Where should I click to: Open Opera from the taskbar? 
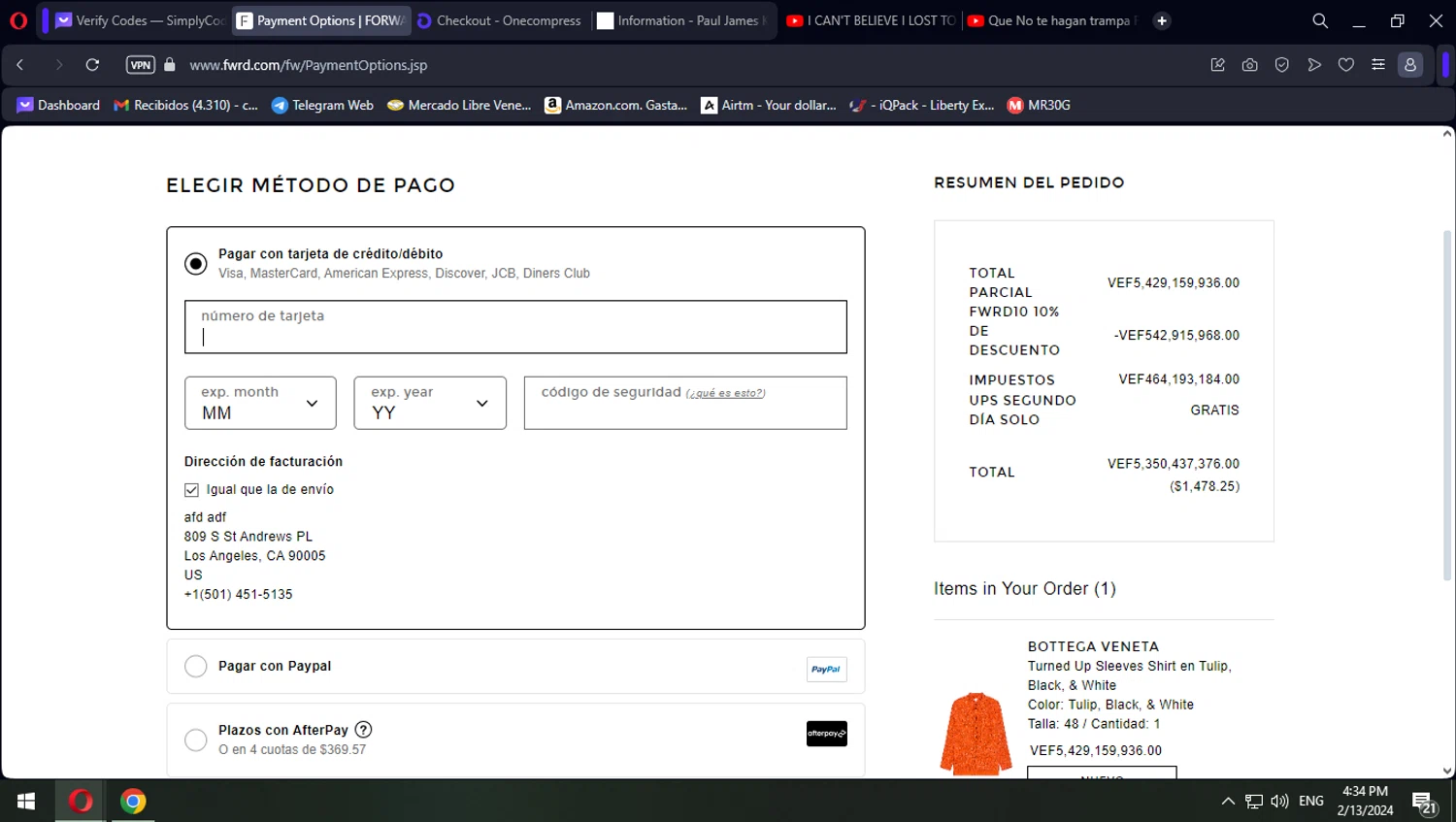click(81, 802)
